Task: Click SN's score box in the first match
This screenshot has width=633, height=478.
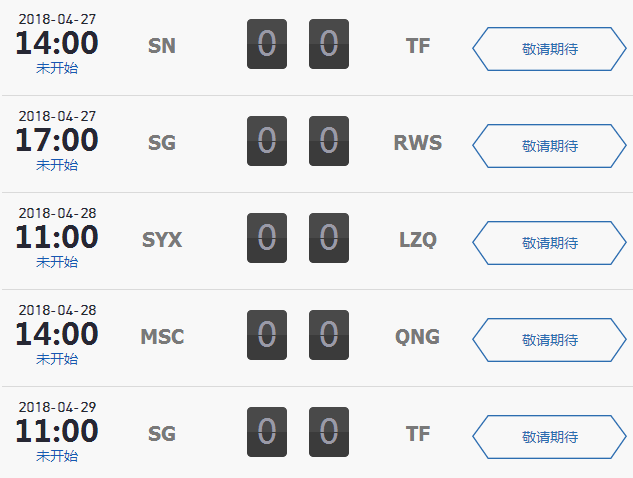Action: pyautogui.click(x=267, y=46)
